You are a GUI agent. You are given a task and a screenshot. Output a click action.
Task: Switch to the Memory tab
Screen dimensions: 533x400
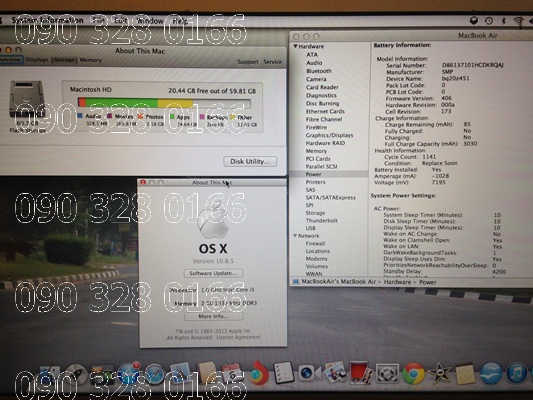click(x=90, y=60)
